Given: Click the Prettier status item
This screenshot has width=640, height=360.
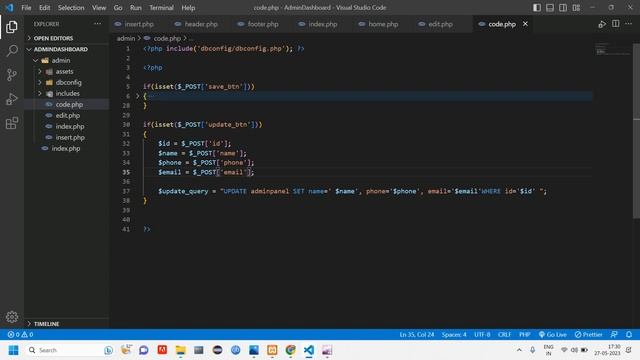Looking at the screenshot, I should tap(588, 334).
